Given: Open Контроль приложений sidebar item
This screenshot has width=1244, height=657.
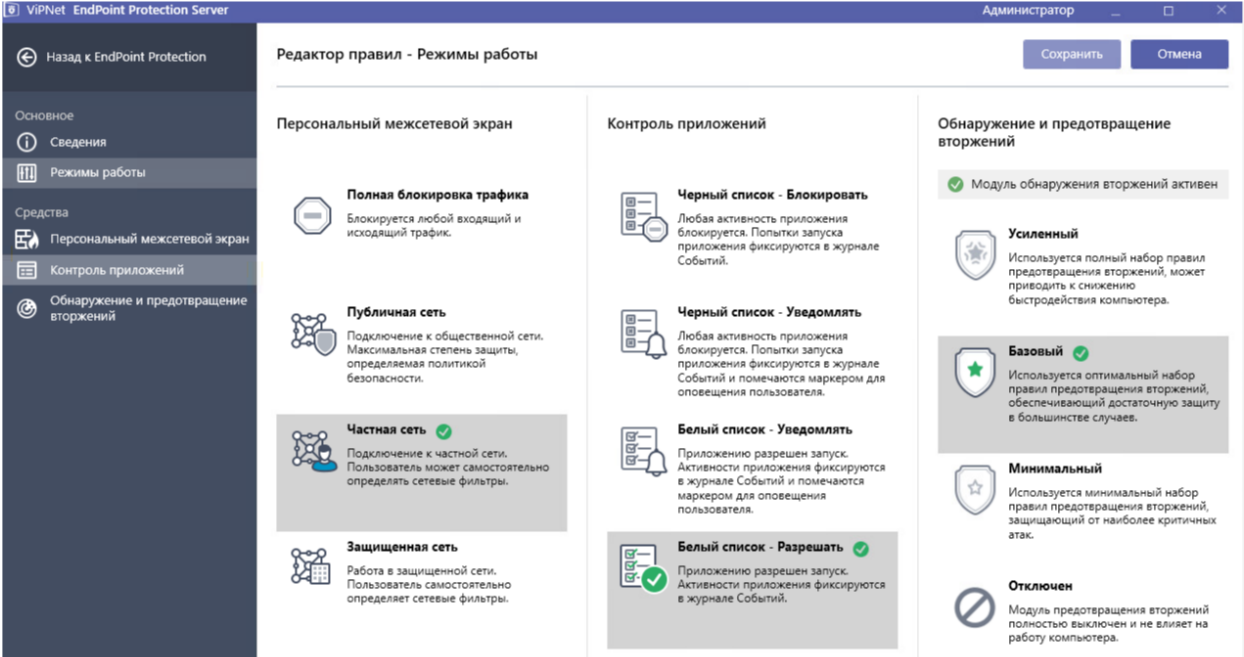Looking at the screenshot, I should 128,270.
